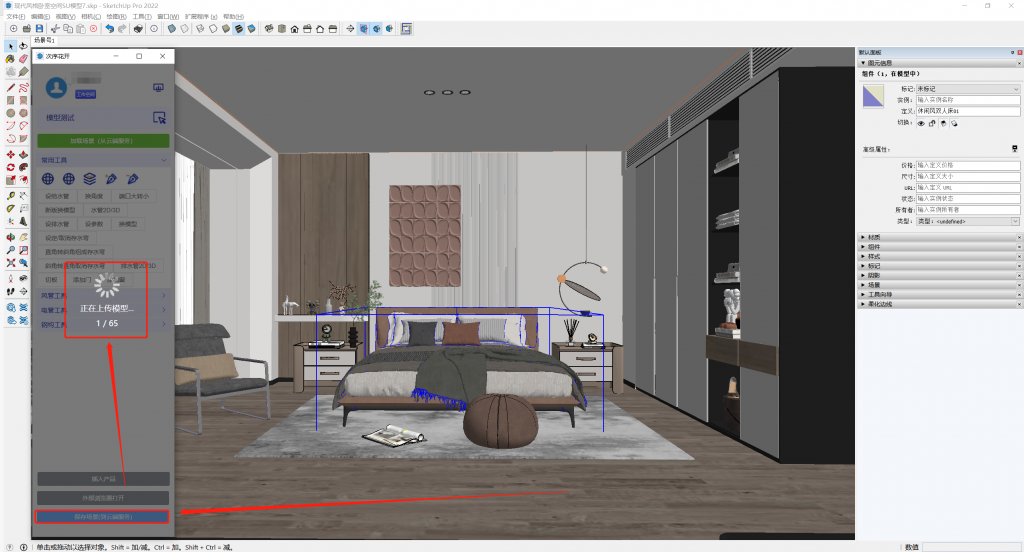1024x552 pixels.
Task: Toggle the receive shadows icon
Action: 943,123
